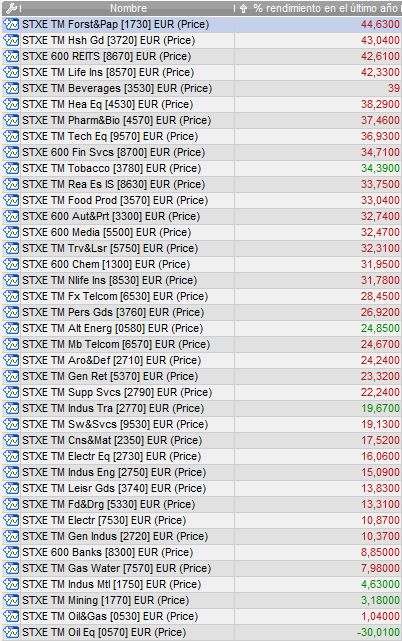This screenshot has height=641, width=402.
Task: Click chart icon beside STXE TM Oil Eq
Action: (11, 632)
